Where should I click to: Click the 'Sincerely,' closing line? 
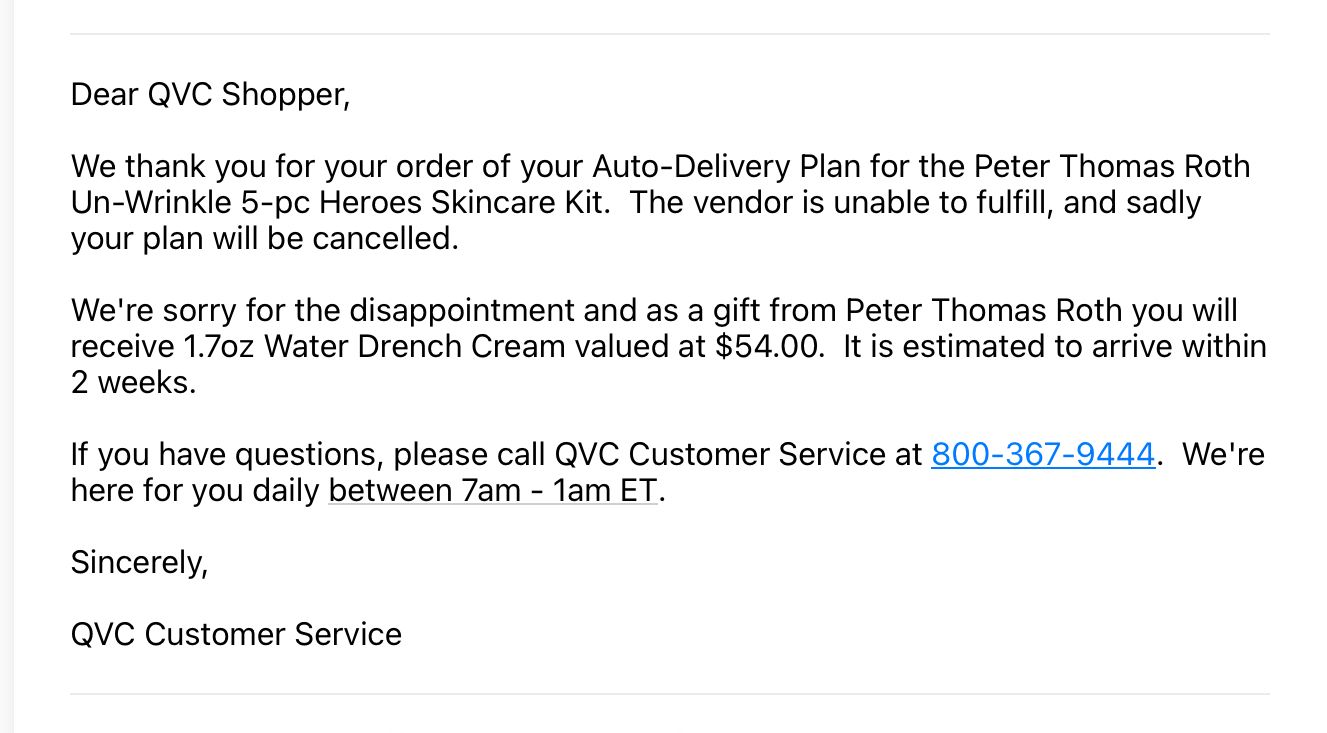[x=139, y=563]
